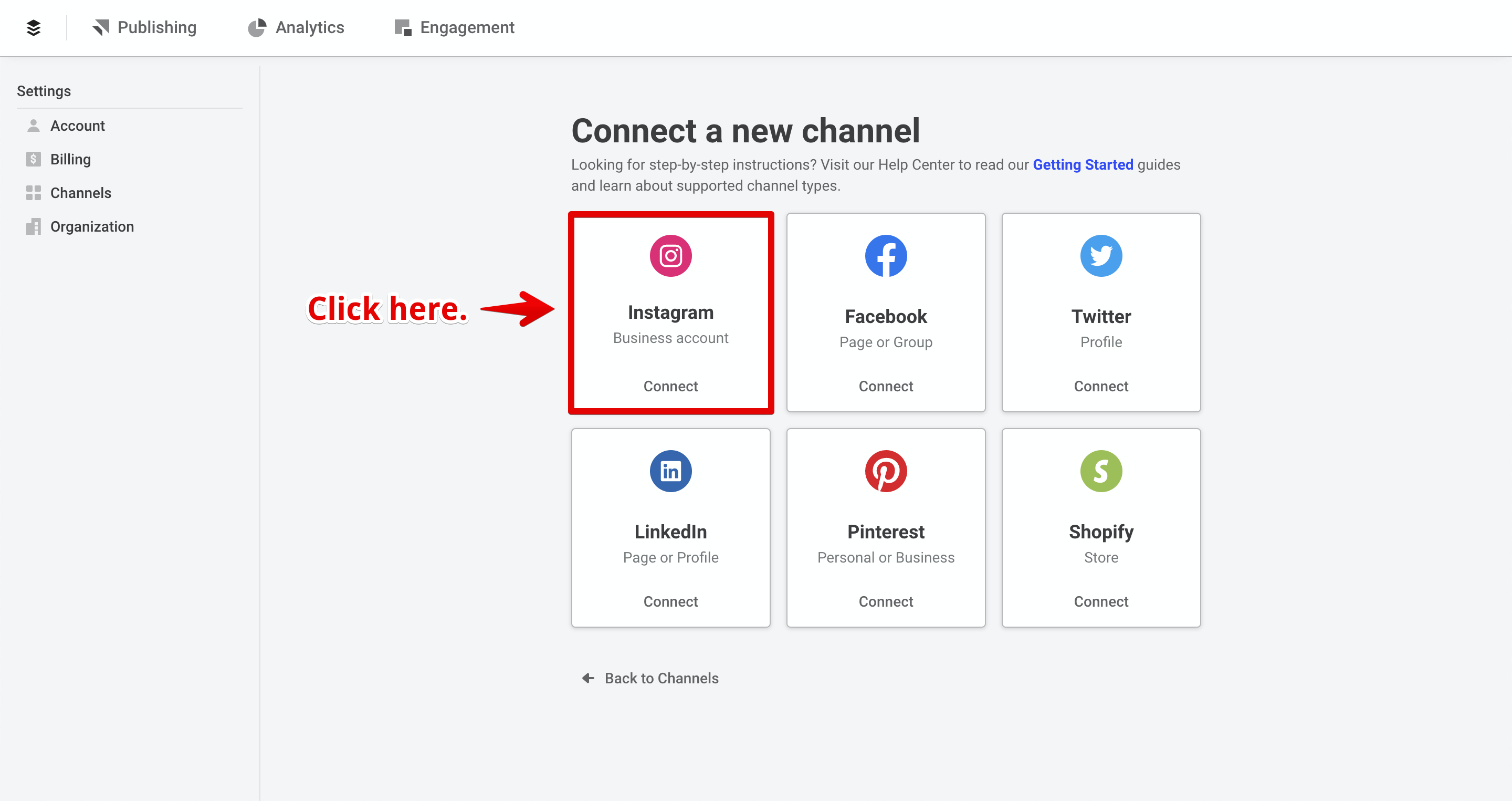Click the Pinterest card title

tap(886, 532)
